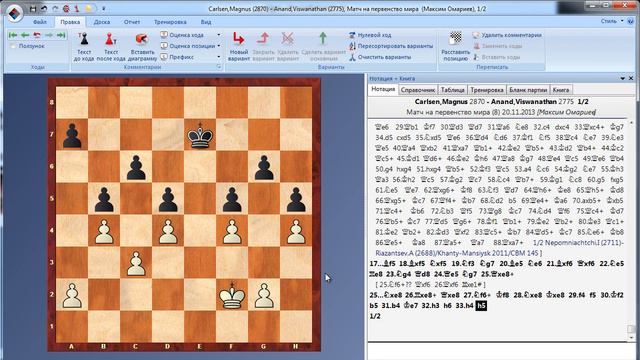Select the Отчет ribbon tab

coord(131,22)
